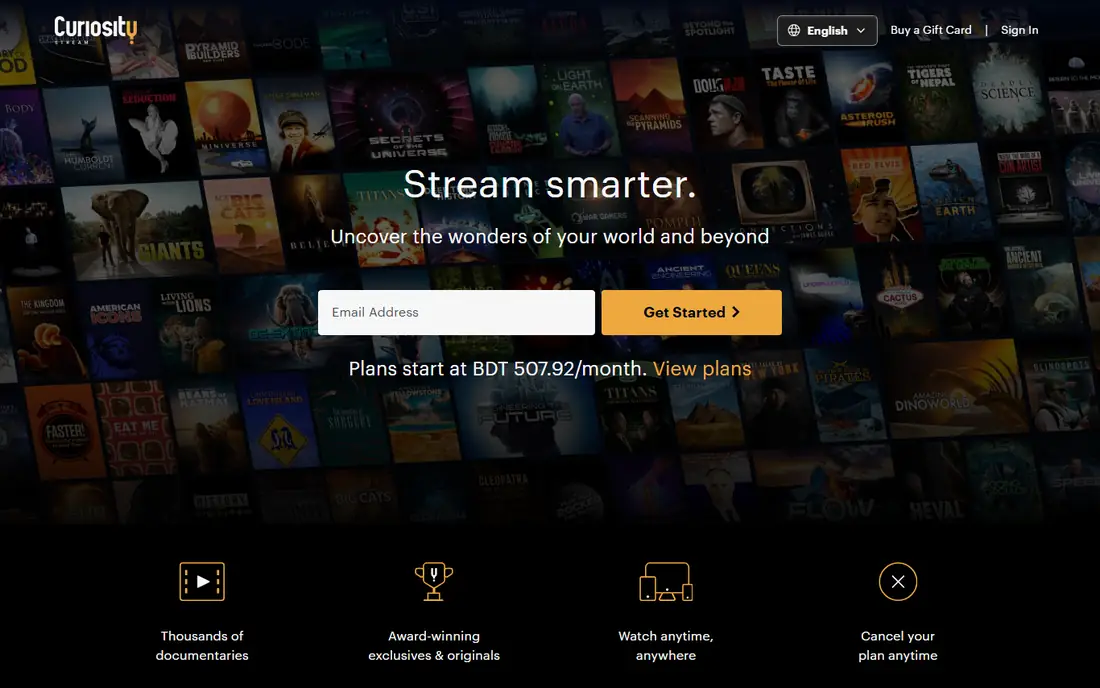Click the devices icon for Watch anytime
Screen dimensions: 1100x688
click(666, 581)
